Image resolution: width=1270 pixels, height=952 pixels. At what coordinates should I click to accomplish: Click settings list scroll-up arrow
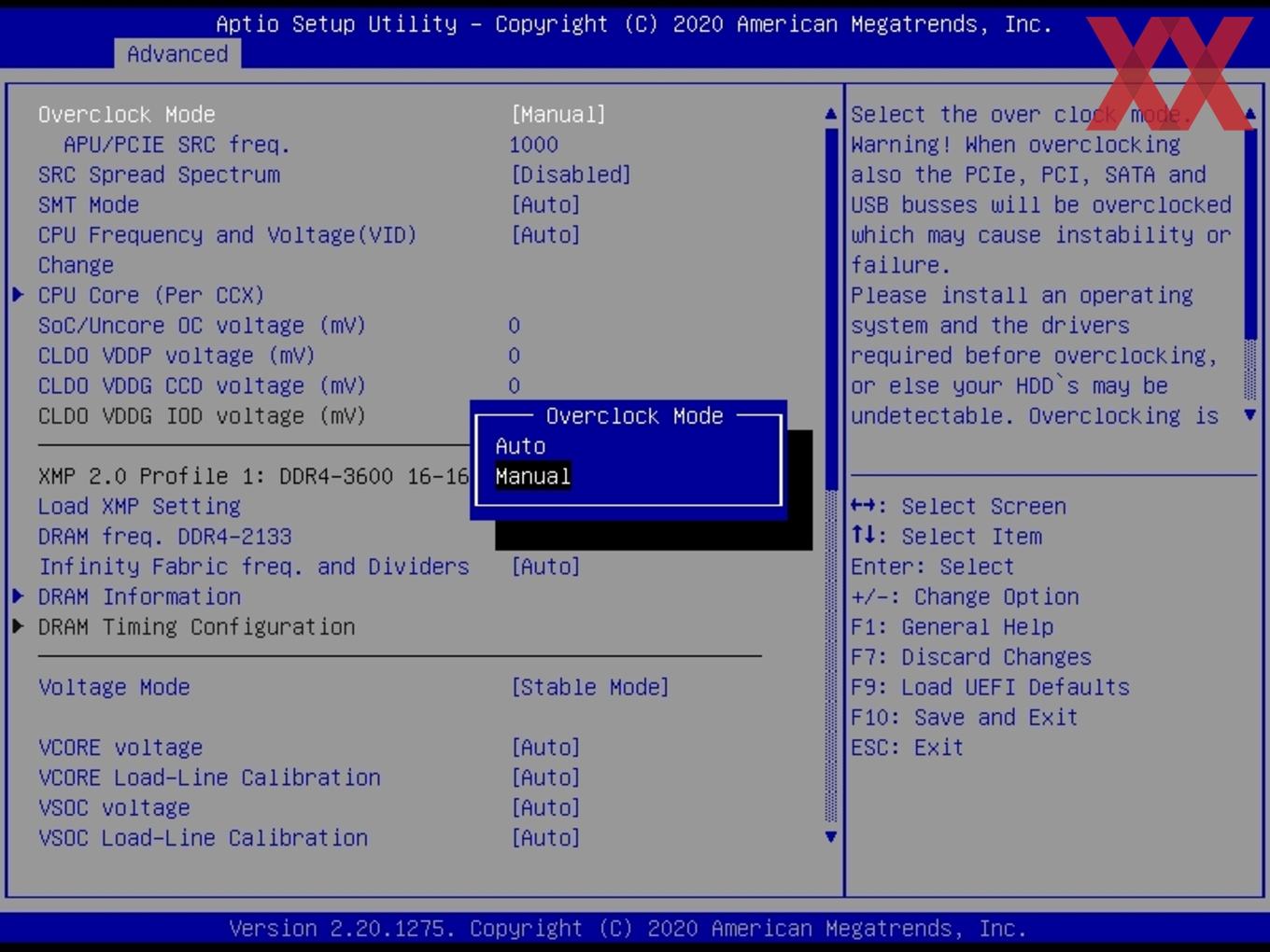tap(831, 114)
